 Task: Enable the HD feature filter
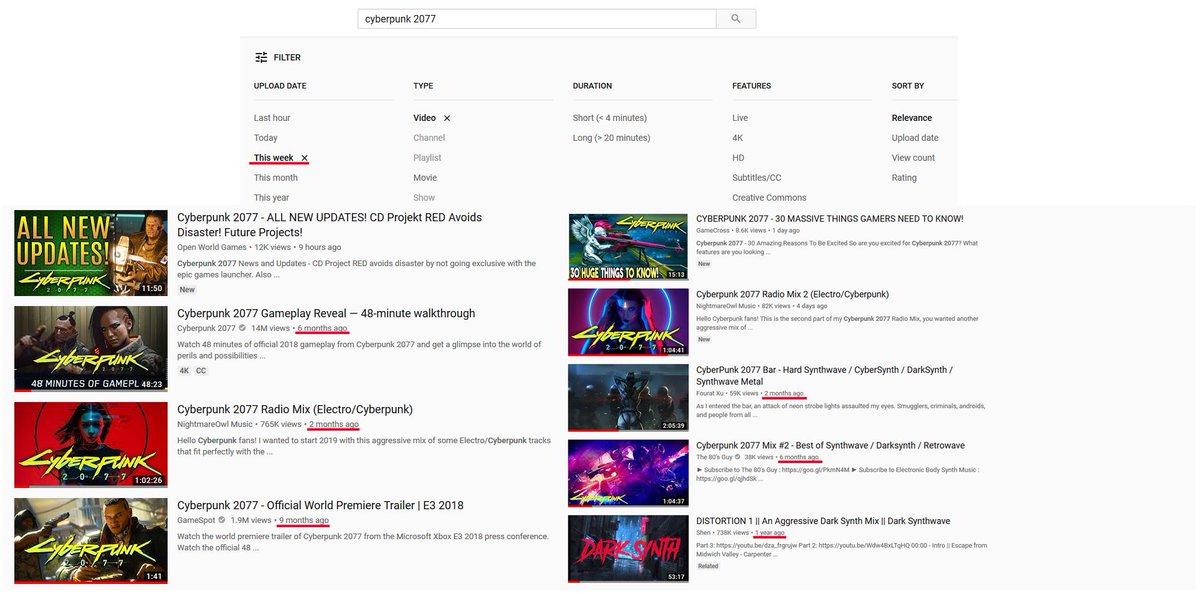point(738,158)
